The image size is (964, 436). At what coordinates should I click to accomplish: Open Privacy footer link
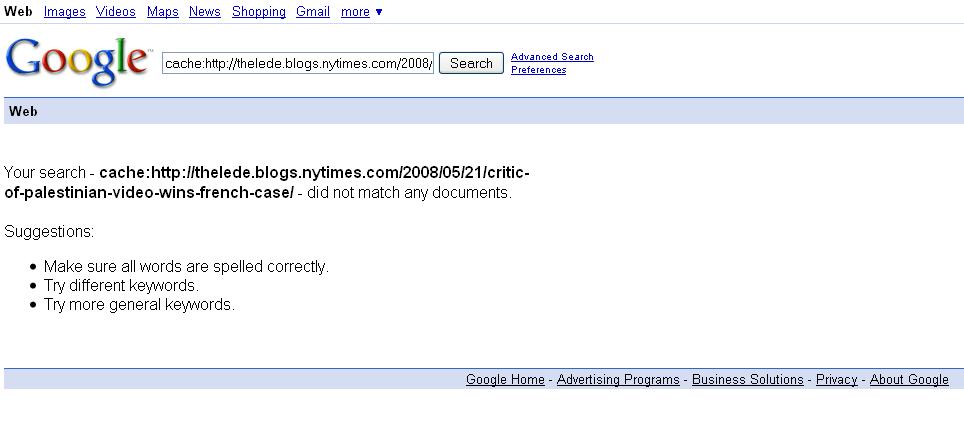pyautogui.click(x=836, y=379)
